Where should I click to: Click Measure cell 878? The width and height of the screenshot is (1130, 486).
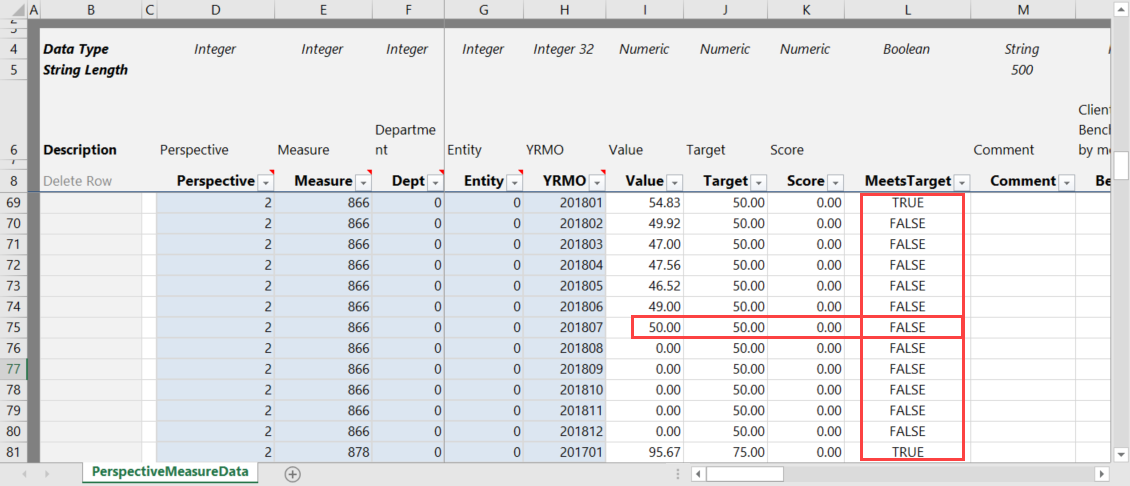pyautogui.click(x=324, y=452)
